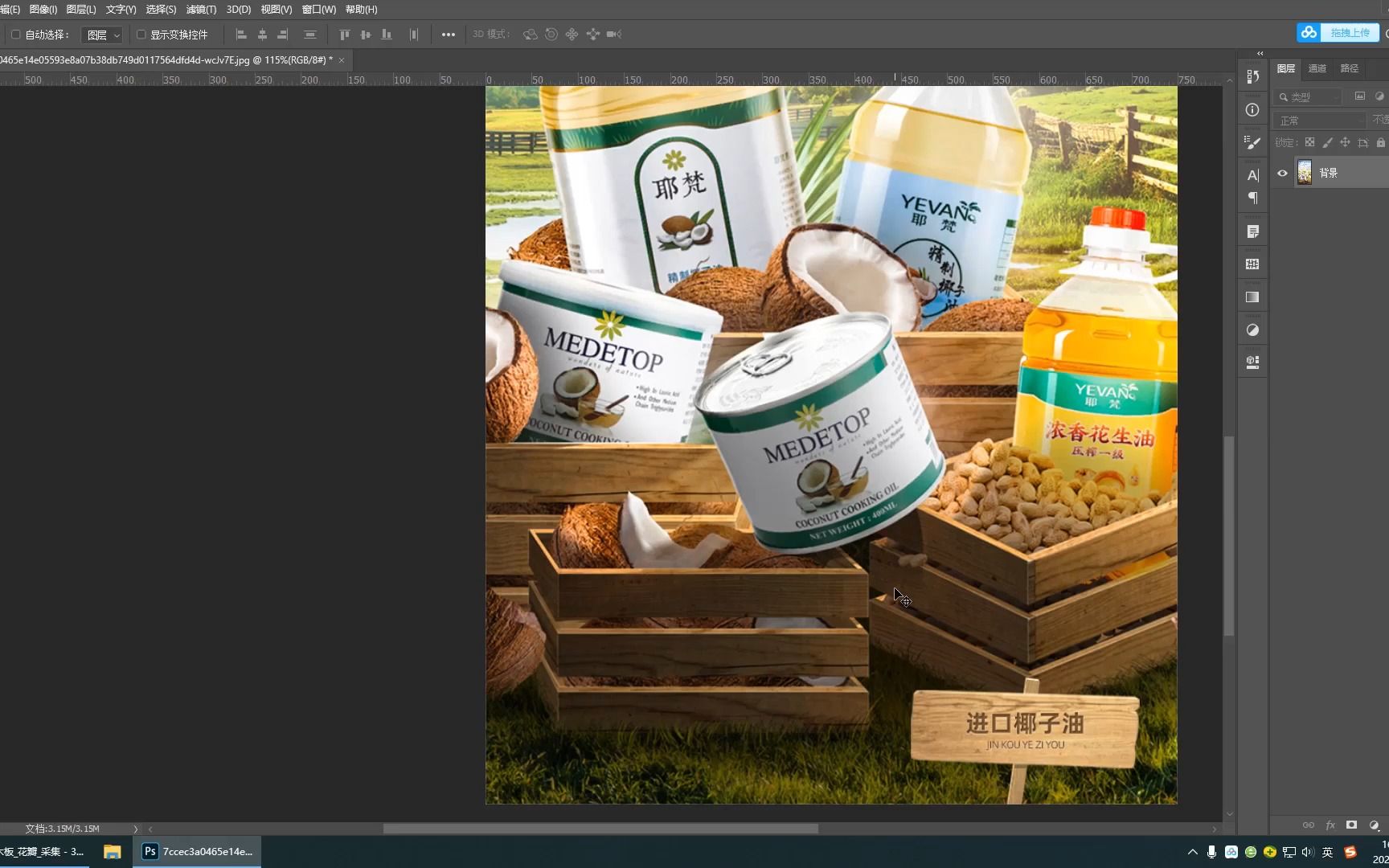This screenshot has width=1389, height=868.
Task: Open 选择(S) menu
Action: pos(161,10)
